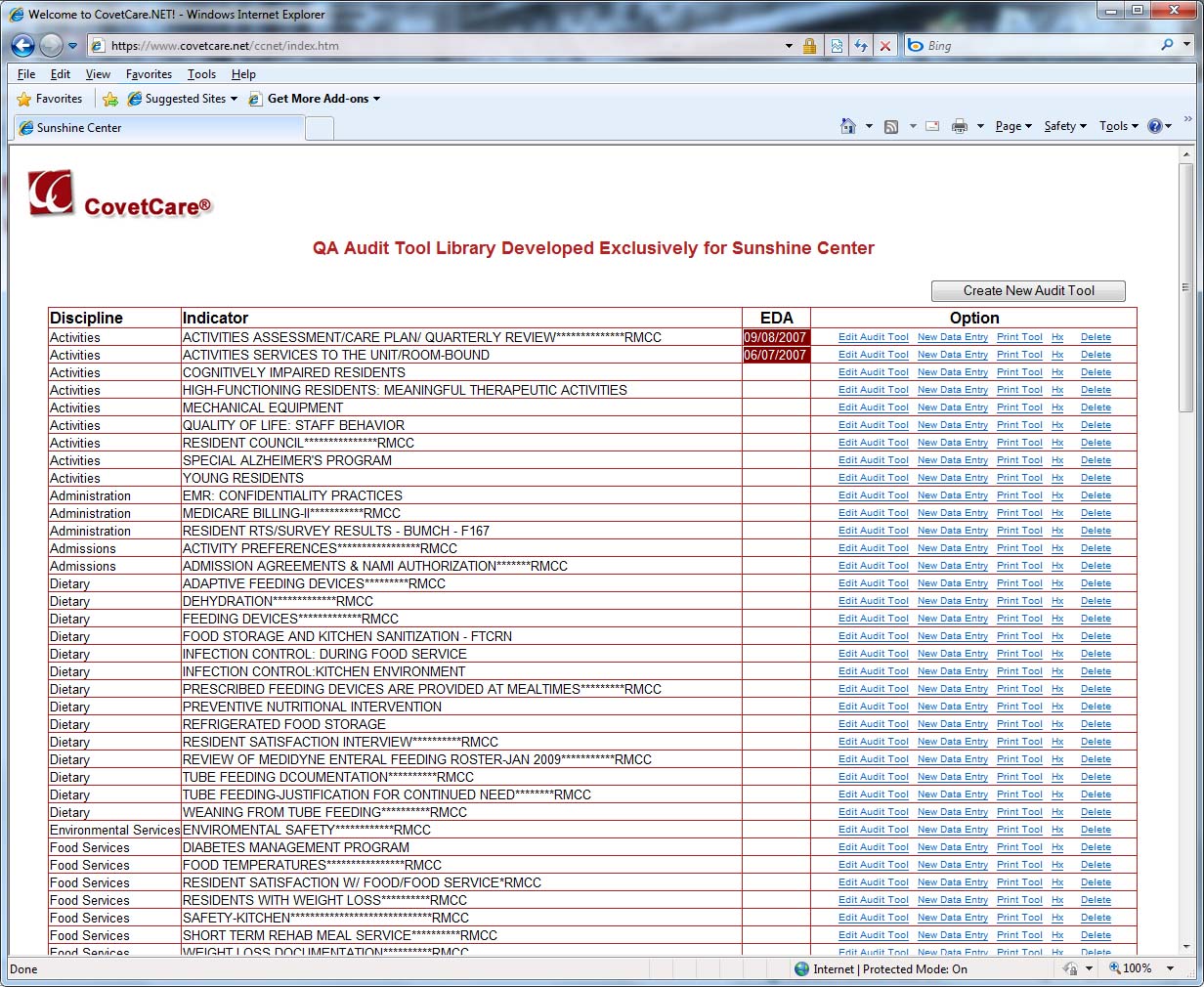Go forward with the Forward arrow button
Image resolution: width=1204 pixels, height=987 pixels.
click(51, 45)
